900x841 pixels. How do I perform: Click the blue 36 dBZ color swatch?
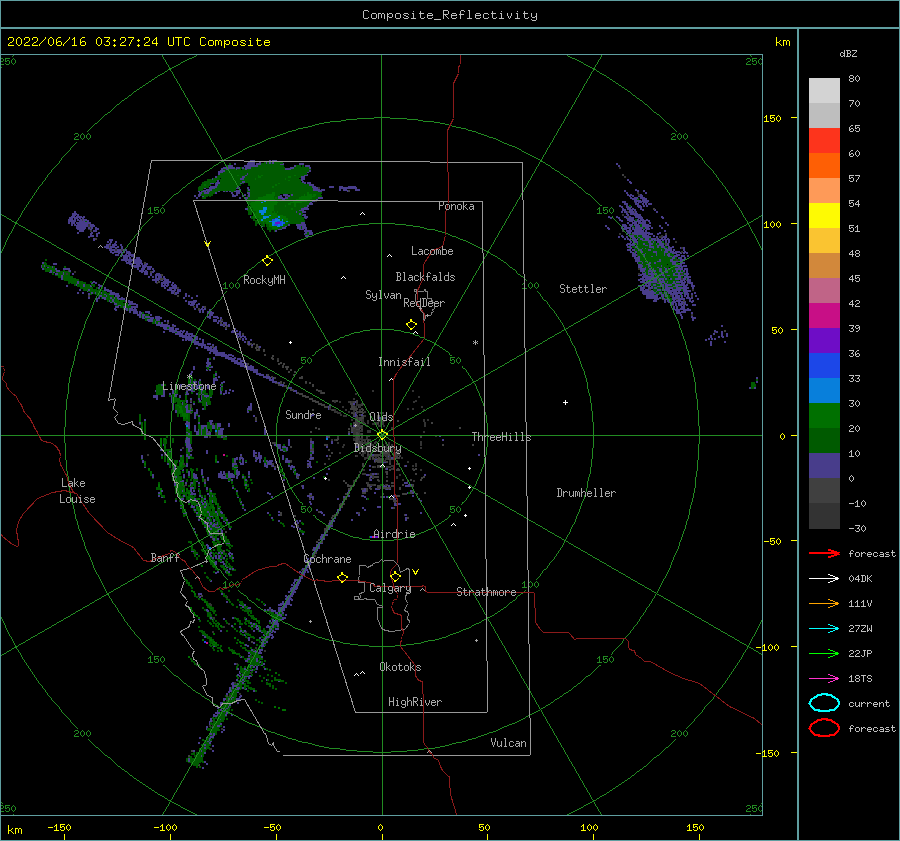pyautogui.click(x=824, y=366)
